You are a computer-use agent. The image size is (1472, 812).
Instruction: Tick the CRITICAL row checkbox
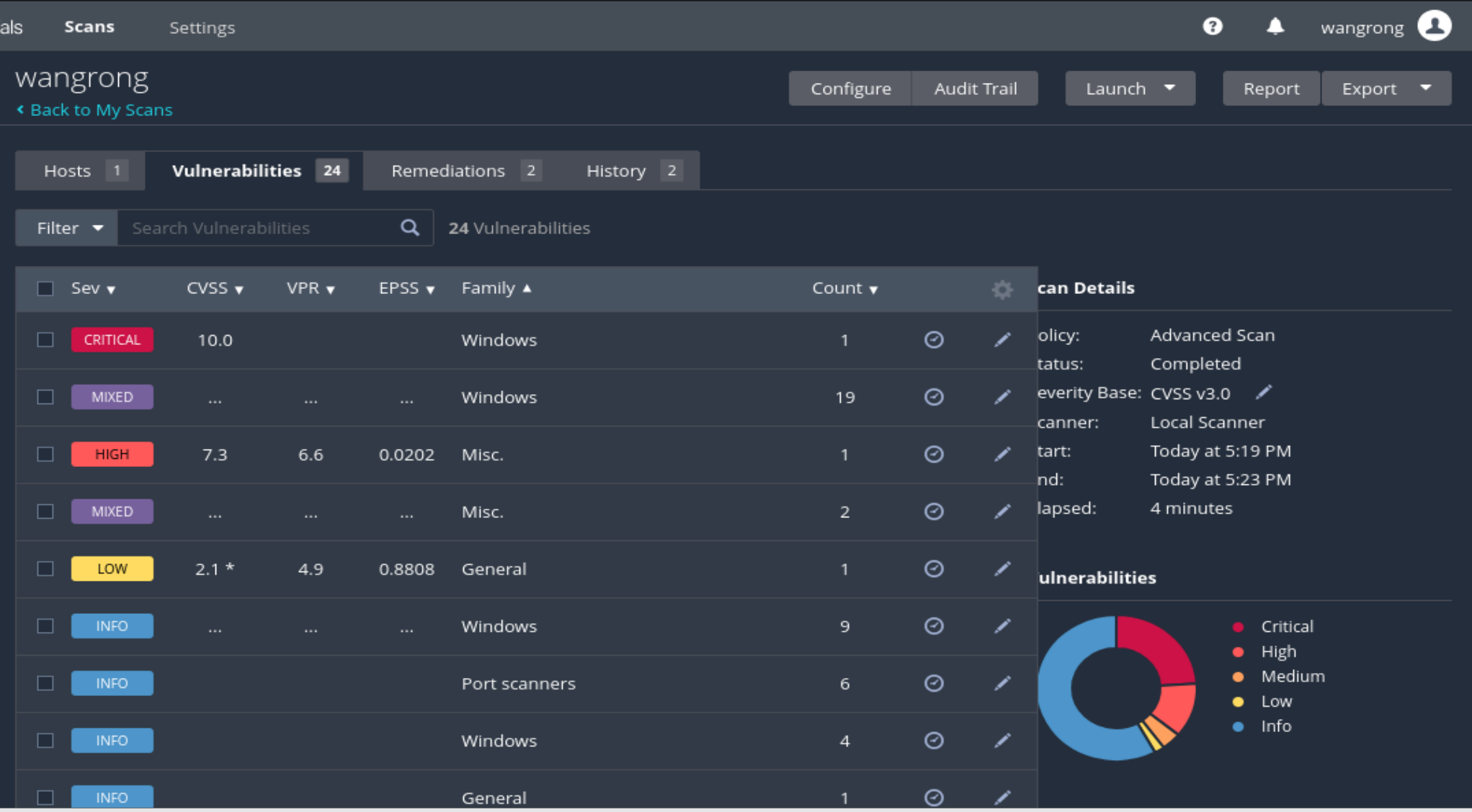[x=45, y=339]
